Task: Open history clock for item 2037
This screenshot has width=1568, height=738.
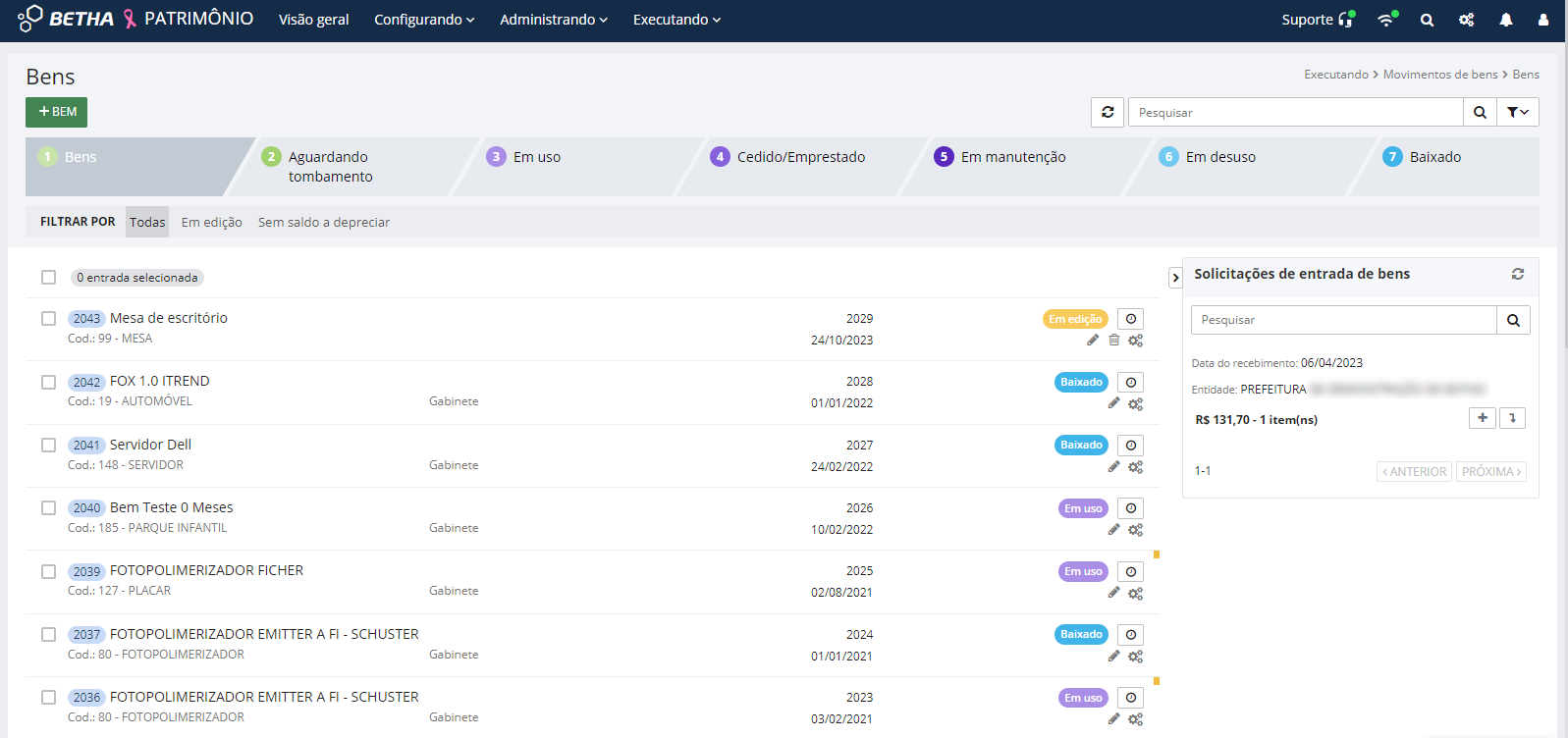Action: (x=1131, y=635)
